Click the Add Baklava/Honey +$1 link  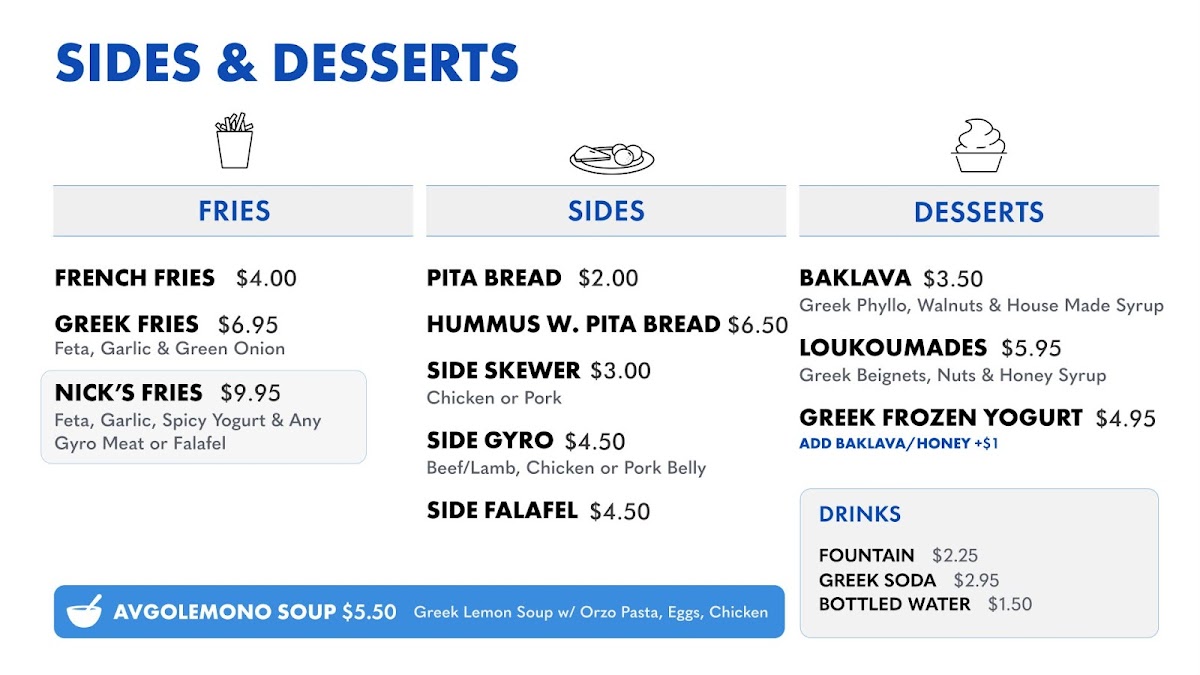pos(898,444)
